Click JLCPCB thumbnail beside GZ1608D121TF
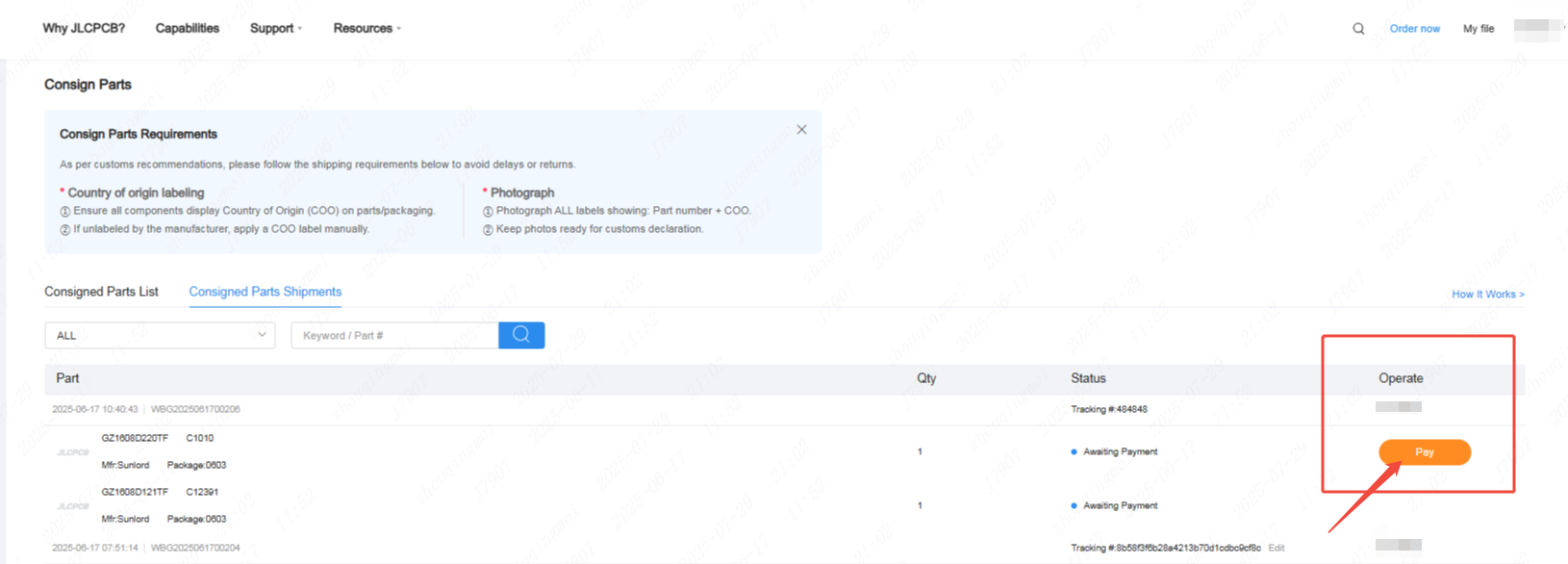This screenshot has height=564, width=1568. click(73, 506)
